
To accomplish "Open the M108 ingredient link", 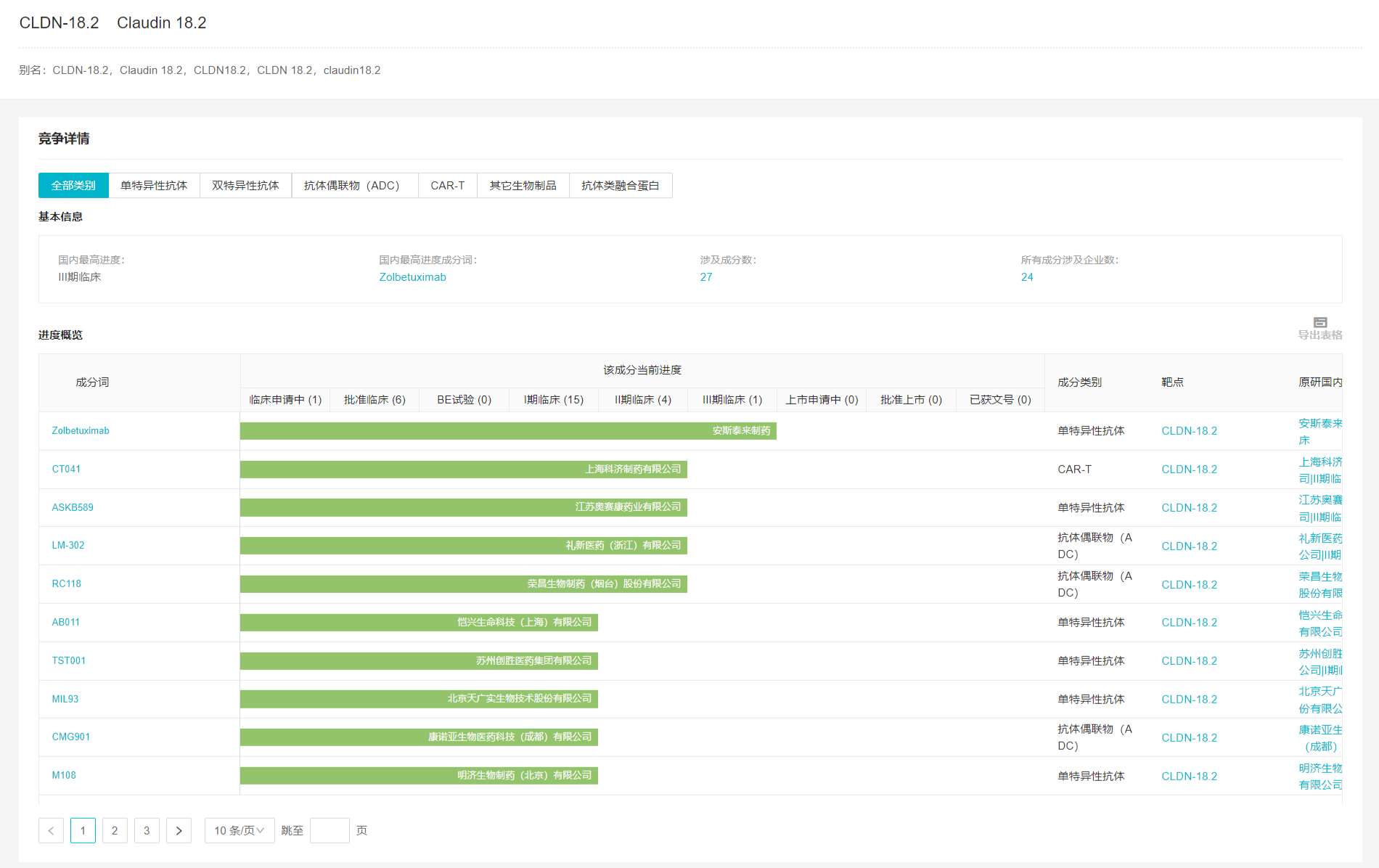I will pyautogui.click(x=64, y=775).
